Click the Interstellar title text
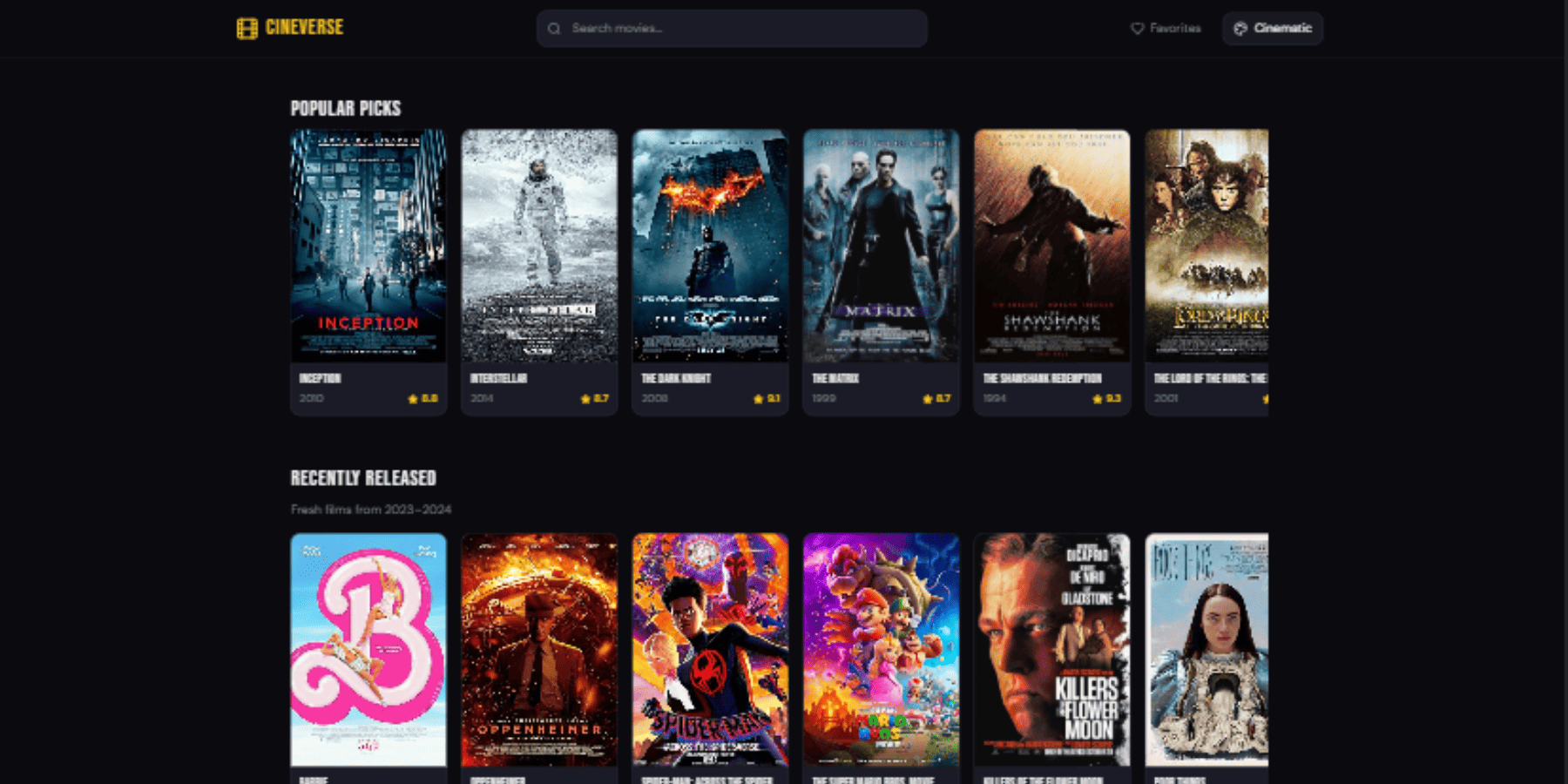 [498, 379]
